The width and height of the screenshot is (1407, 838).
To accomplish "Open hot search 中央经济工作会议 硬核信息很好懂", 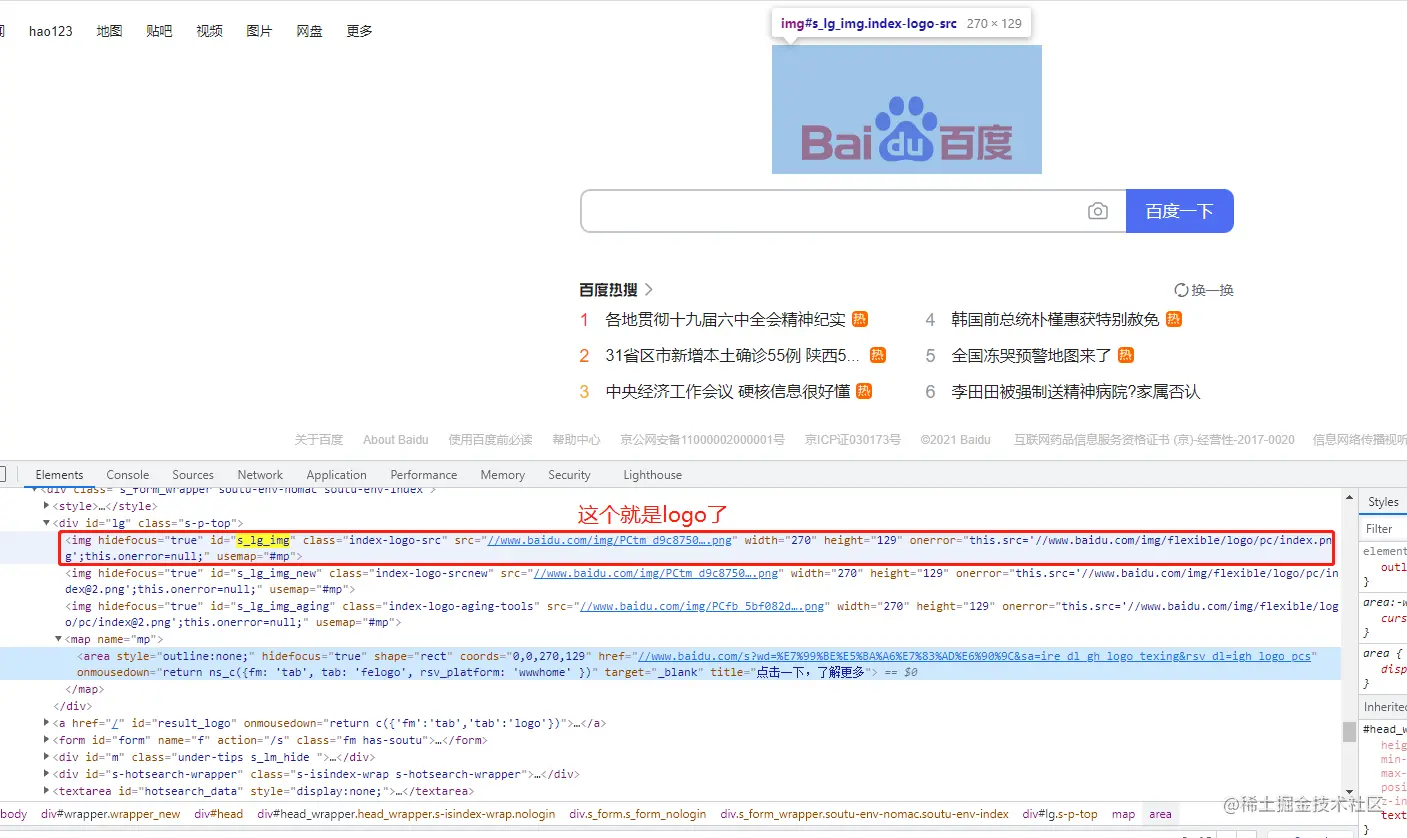I will click(x=728, y=391).
